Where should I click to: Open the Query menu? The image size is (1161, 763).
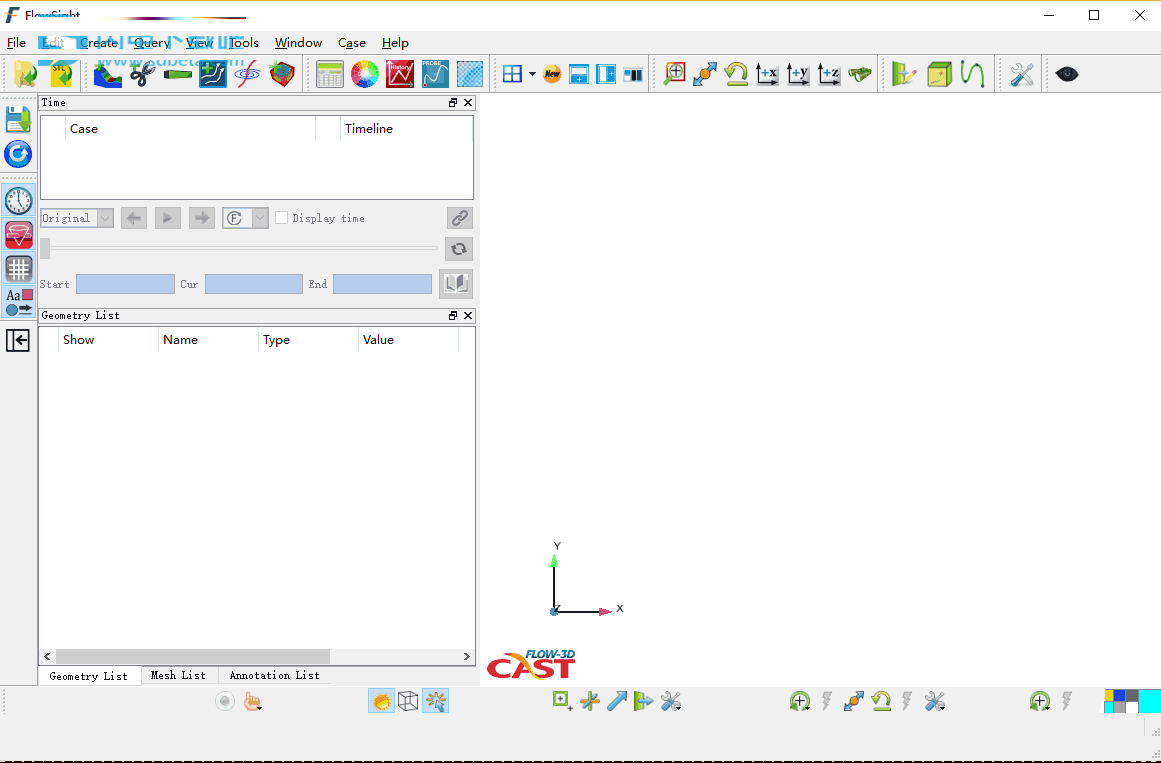pos(152,43)
